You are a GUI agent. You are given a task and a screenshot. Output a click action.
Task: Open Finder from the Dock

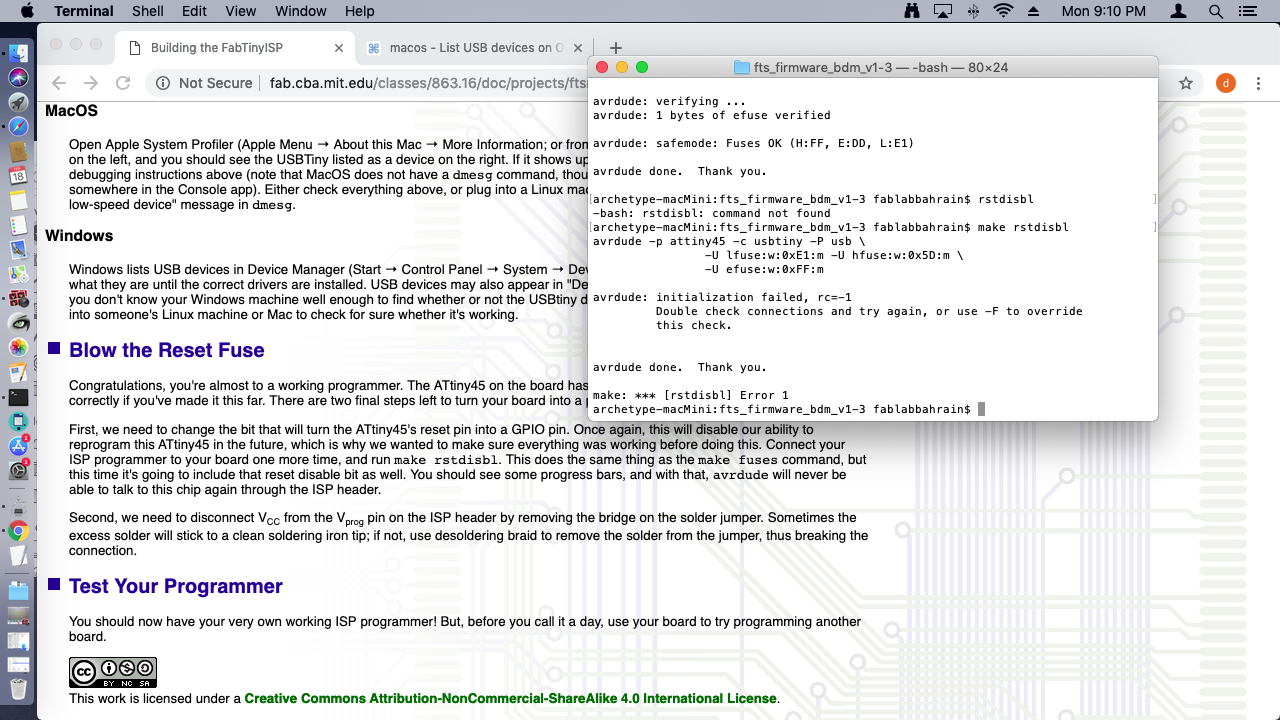point(18,53)
